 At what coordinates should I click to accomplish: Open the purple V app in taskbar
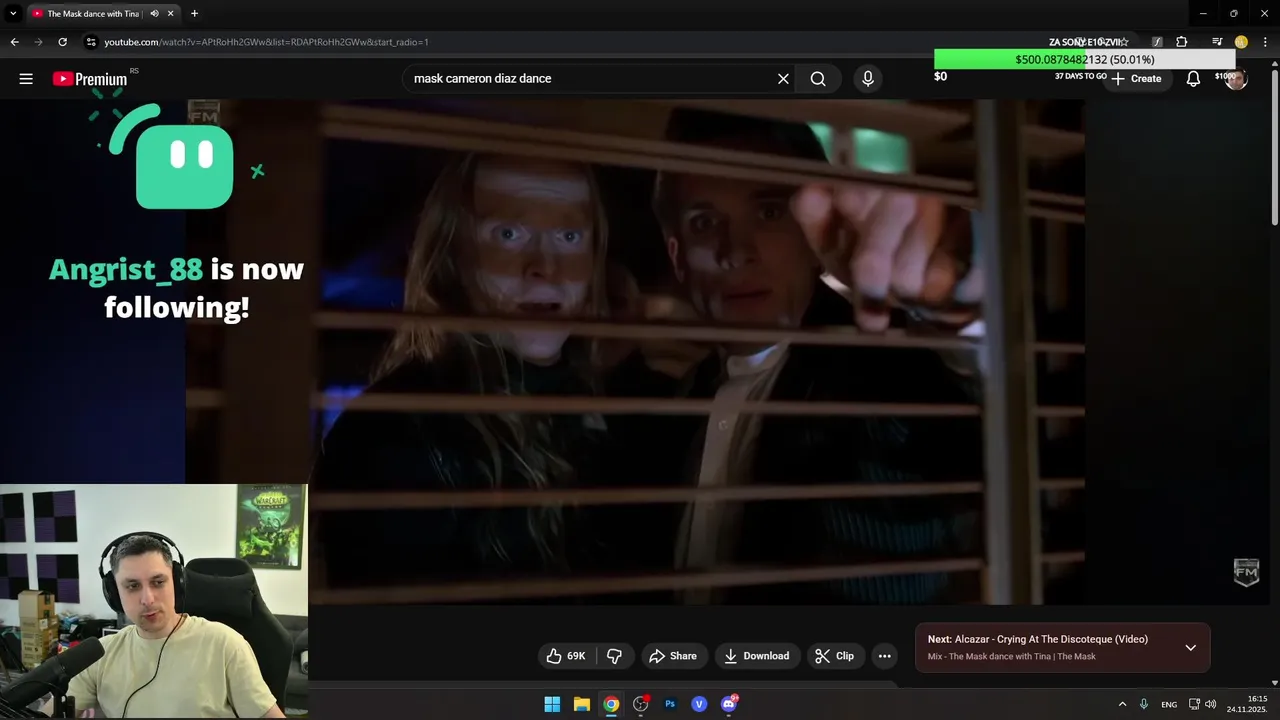[x=699, y=704]
